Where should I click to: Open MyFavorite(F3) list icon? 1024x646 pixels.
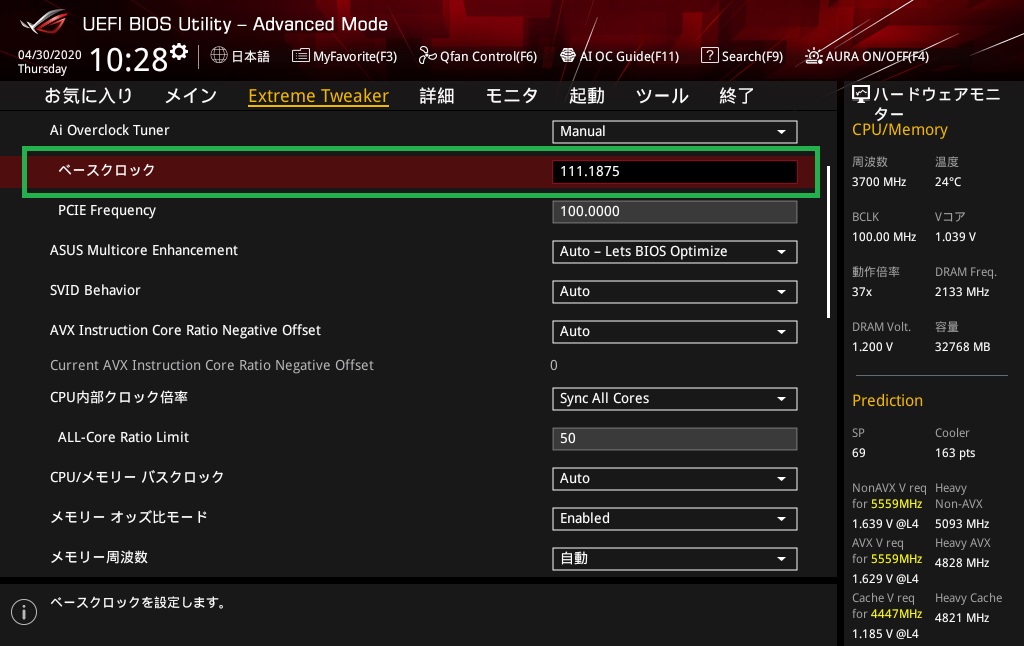point(300,56)
